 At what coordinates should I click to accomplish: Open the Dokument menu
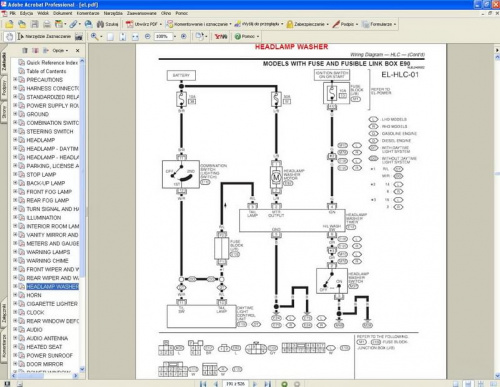62,13
